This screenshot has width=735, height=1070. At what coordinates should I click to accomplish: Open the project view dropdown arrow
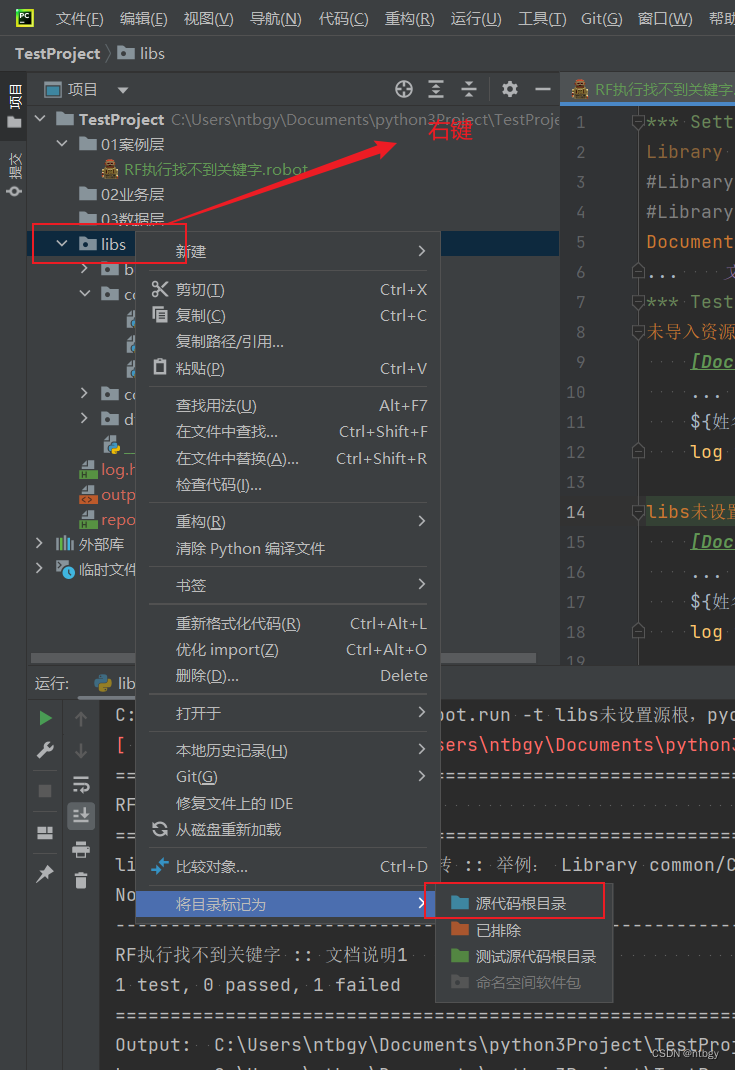123,89
